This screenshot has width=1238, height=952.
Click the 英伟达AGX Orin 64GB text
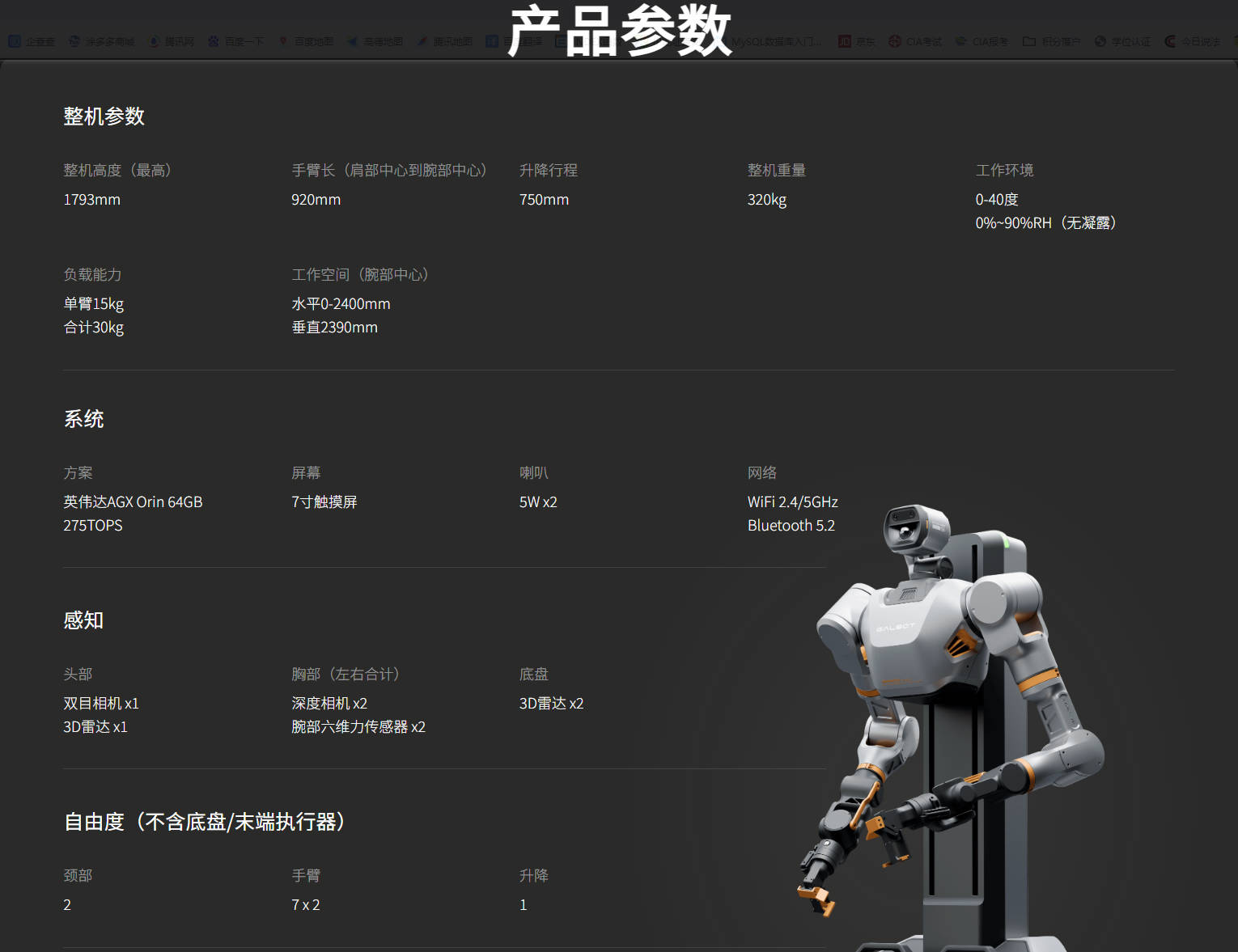(x=134, y=502)
